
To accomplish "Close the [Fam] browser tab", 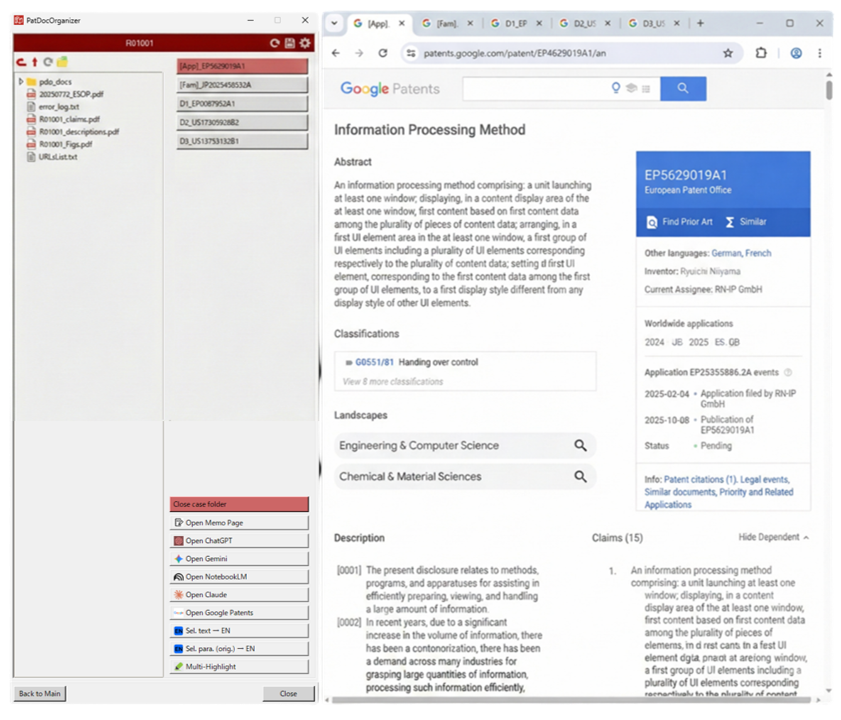I will point(470,24).
